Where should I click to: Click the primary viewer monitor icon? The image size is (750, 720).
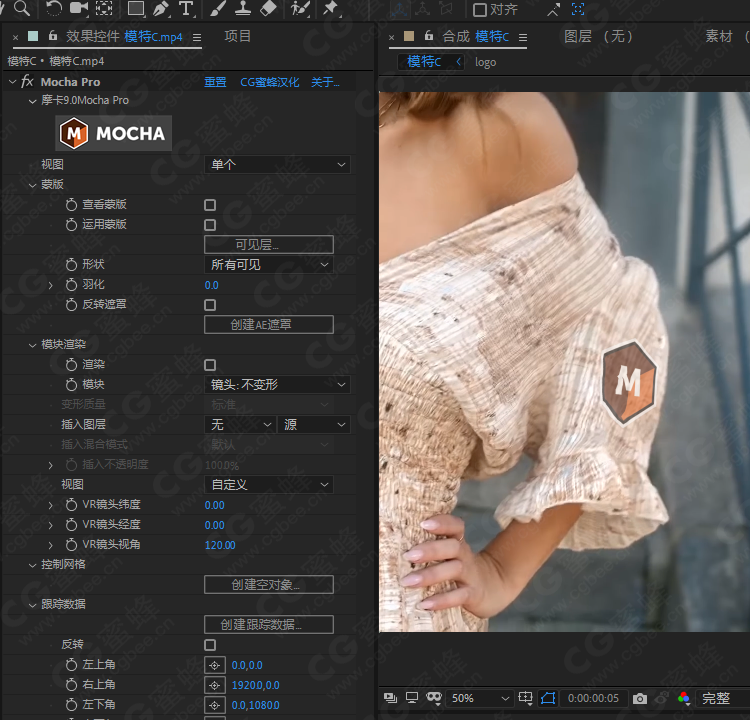pos(412,698)
